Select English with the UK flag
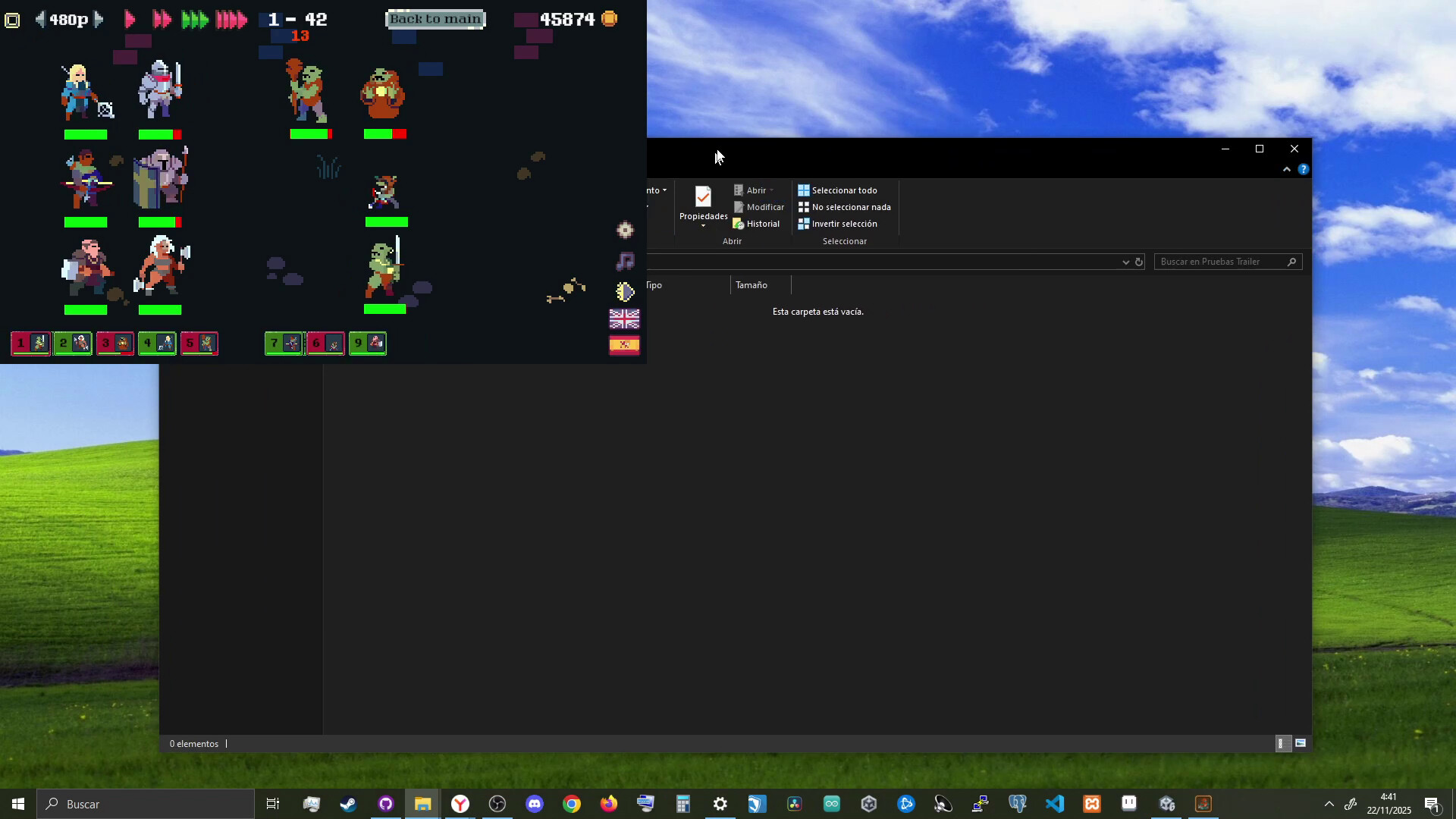 click(624, 319)
